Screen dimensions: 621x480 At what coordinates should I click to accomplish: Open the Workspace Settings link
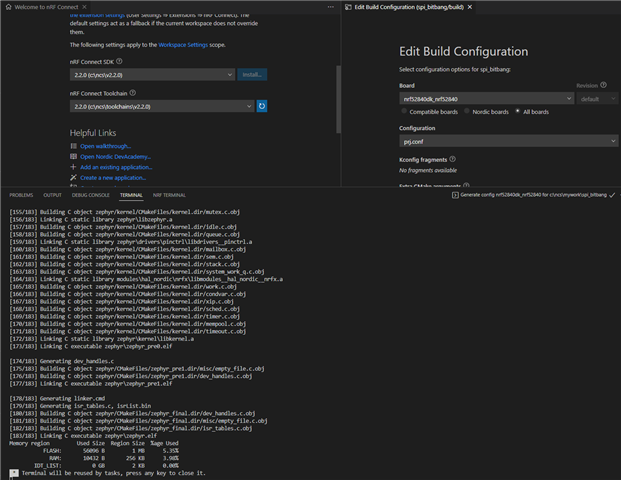click(183, 45)
